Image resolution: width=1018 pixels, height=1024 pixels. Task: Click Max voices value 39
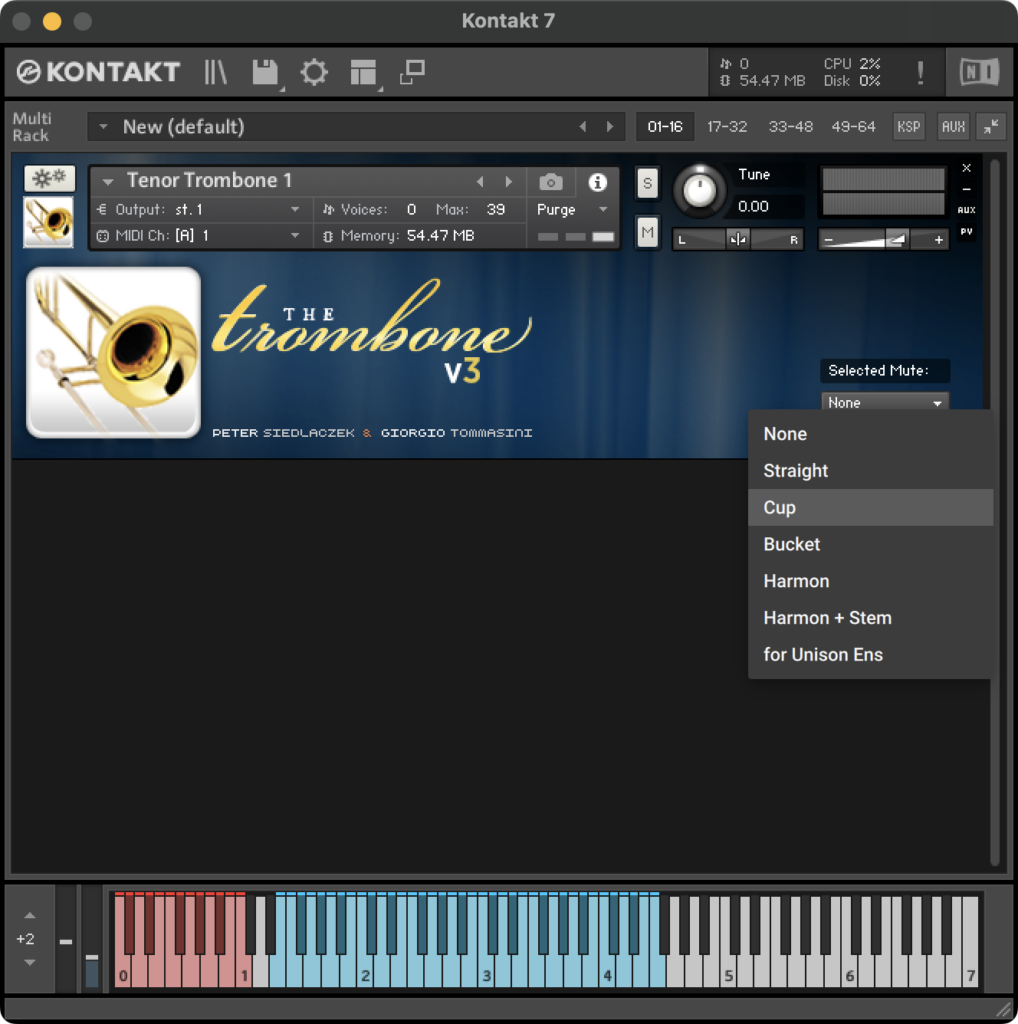coord(496,210)
